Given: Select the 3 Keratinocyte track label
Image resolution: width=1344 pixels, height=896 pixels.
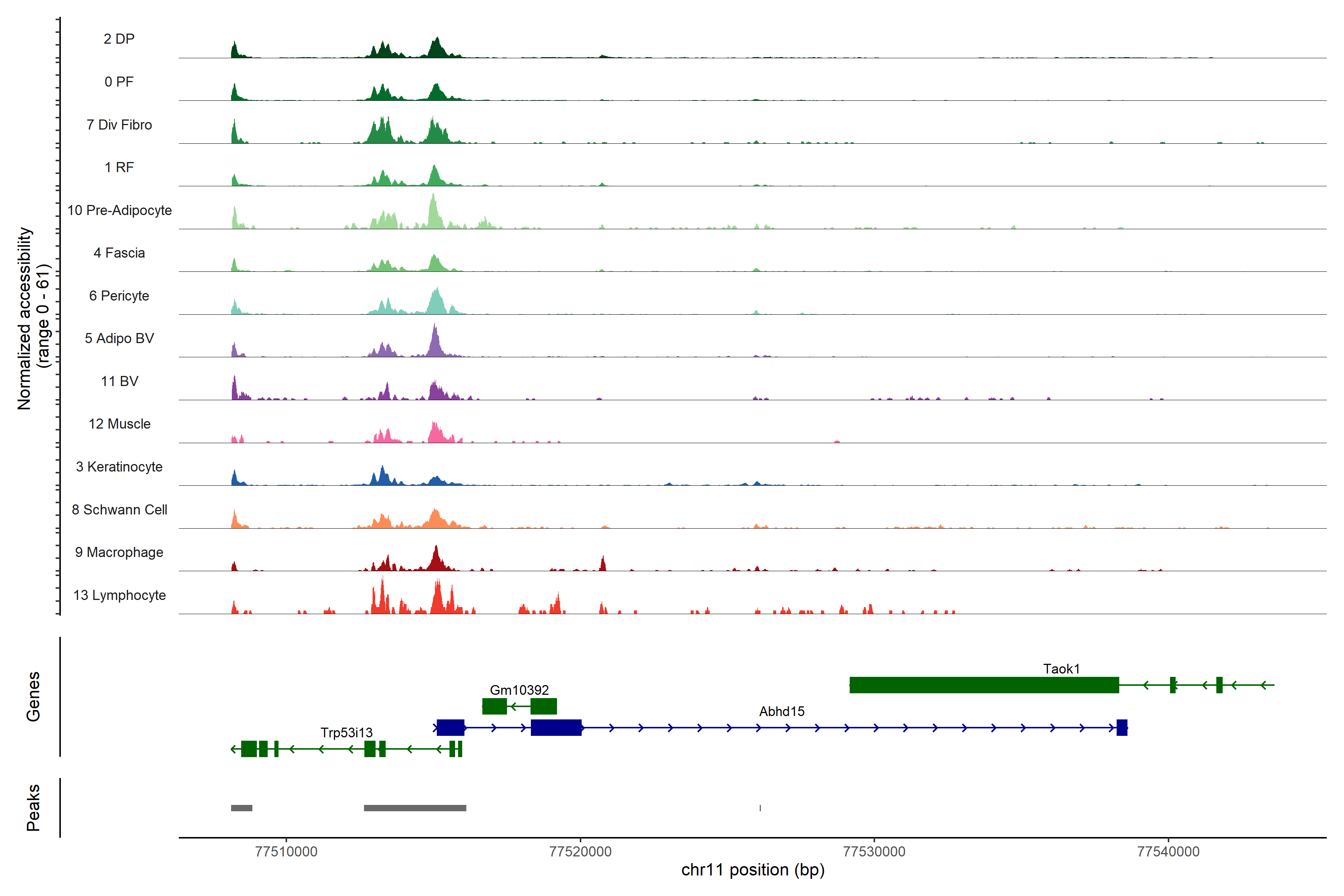Looking at the screenshot, I should (x=119, y=467).
